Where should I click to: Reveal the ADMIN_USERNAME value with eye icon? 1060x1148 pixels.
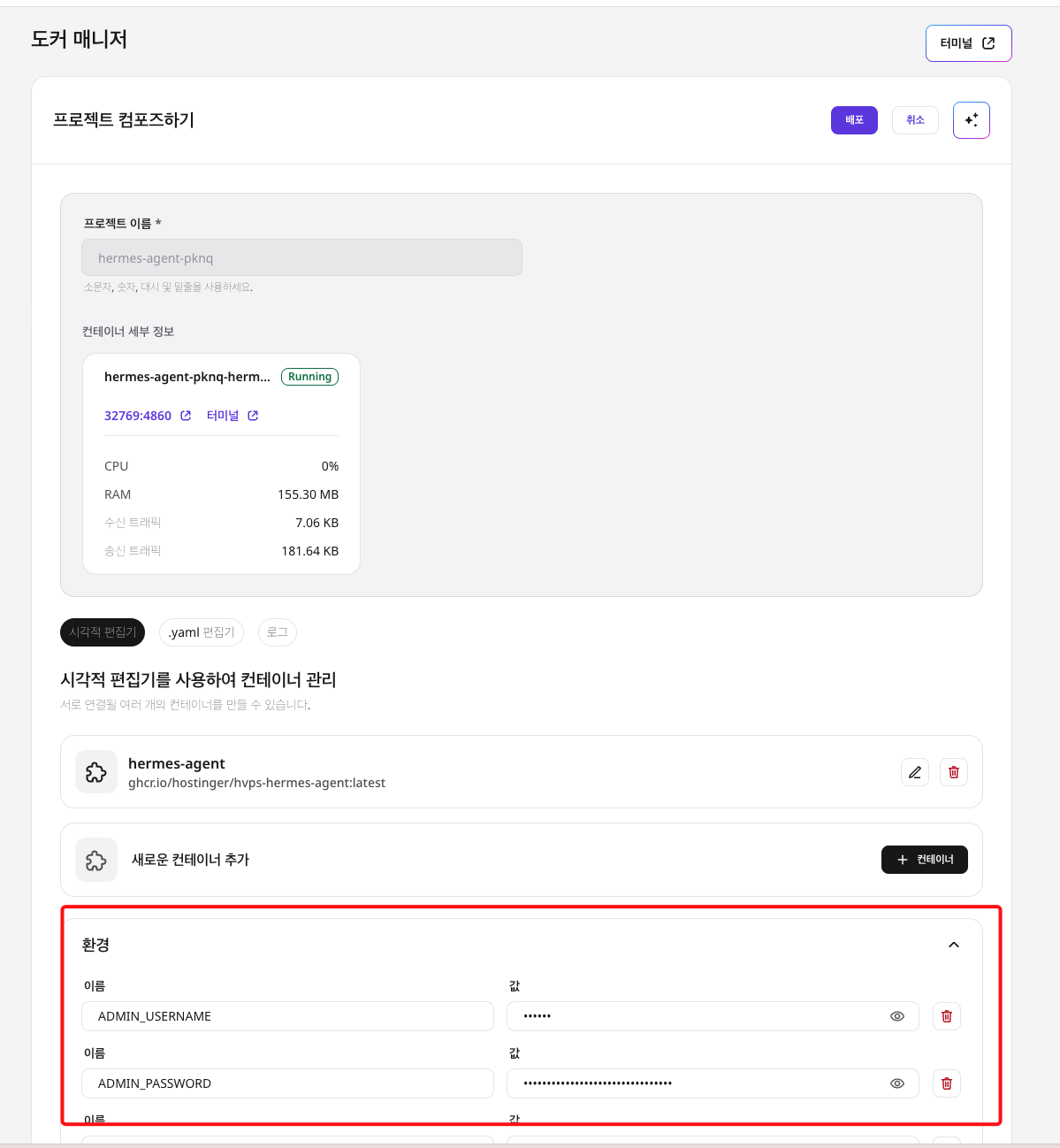point(897,1016)
